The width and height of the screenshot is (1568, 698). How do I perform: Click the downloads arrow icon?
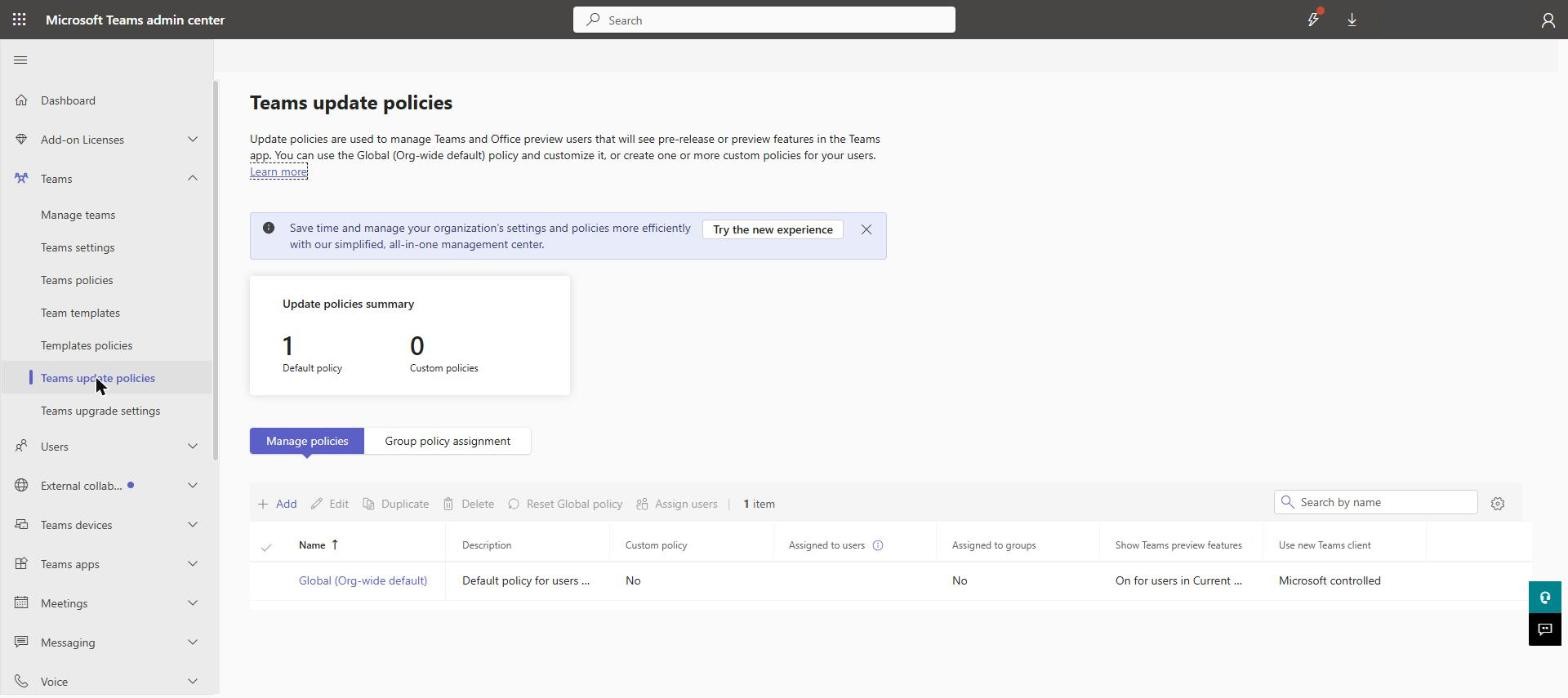[x=1352, y=19]
